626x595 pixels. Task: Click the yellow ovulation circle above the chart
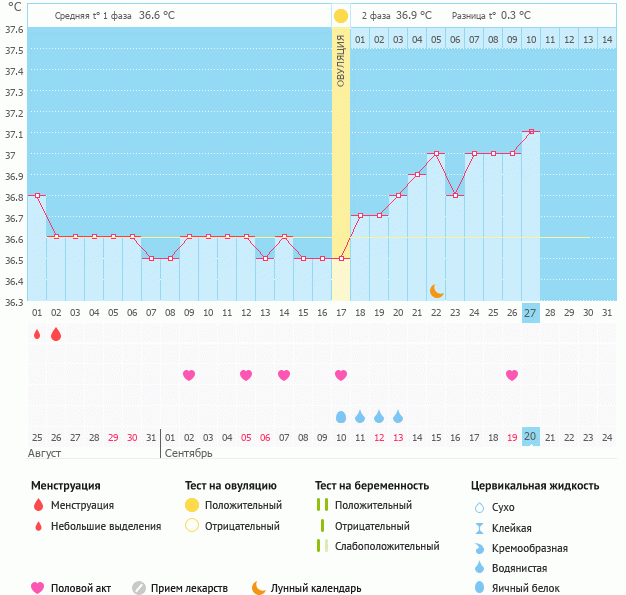click(x=341, y=16)
